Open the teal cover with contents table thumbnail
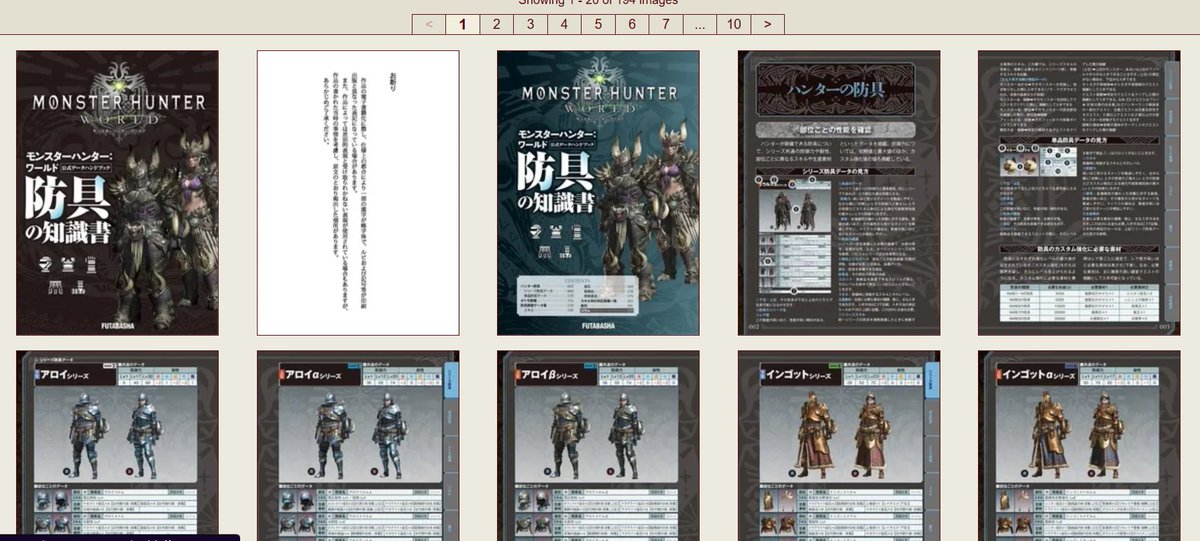This screenshot has height=541, width=1200. [x=598, y=193]
